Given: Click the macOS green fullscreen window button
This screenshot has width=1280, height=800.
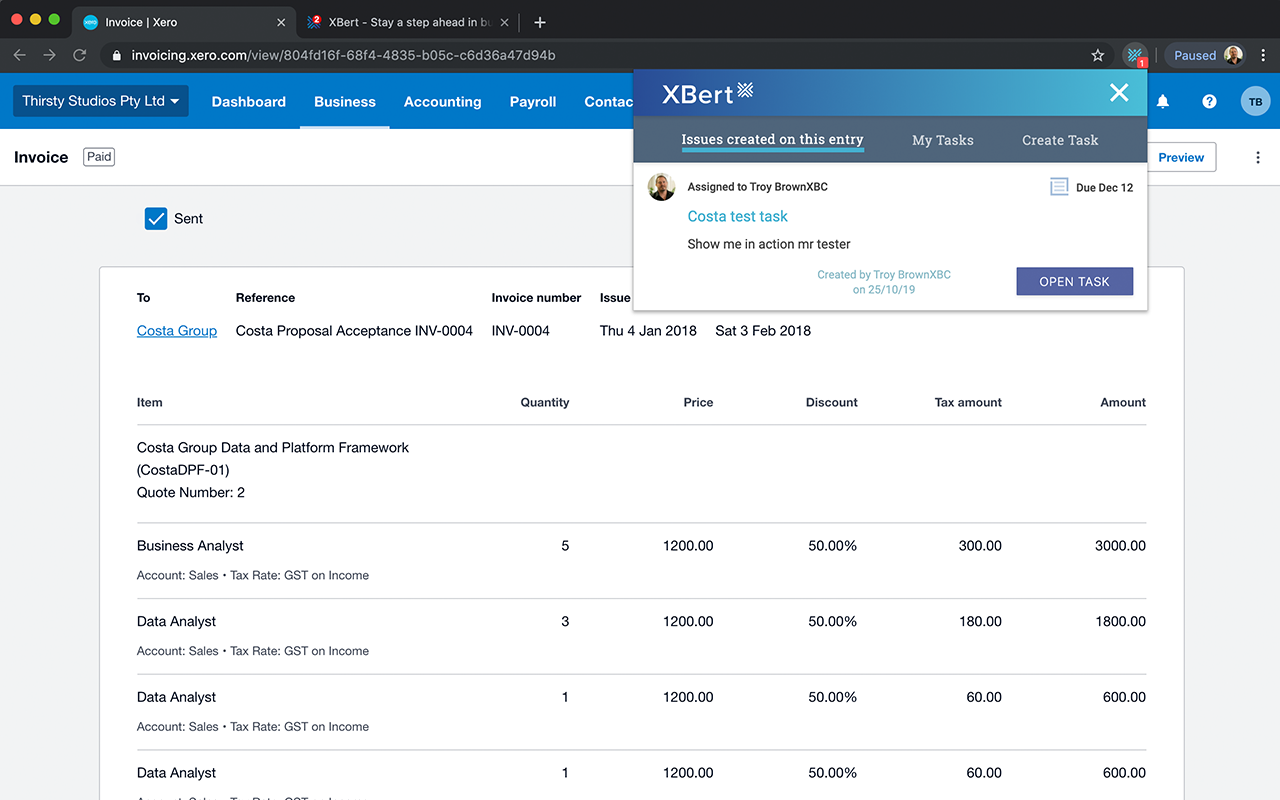Looking at the screenshot, I should 54,20.
